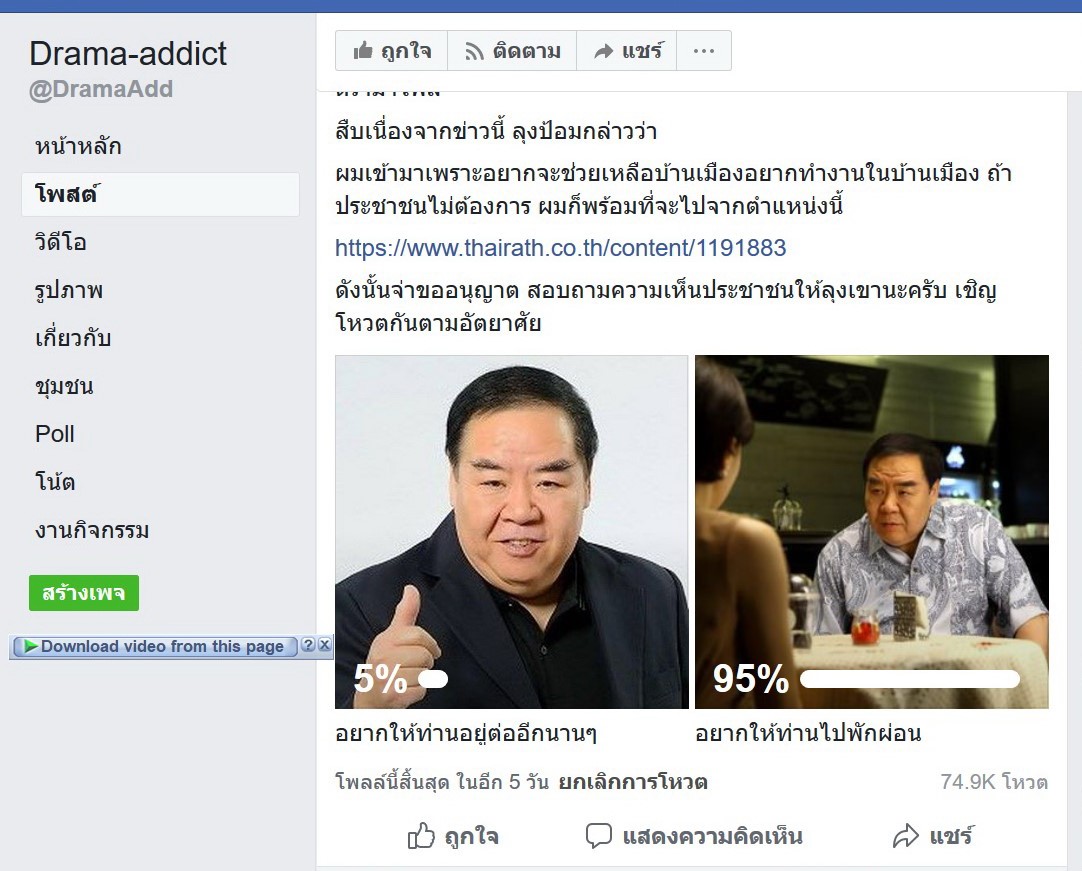Open the three-dots more options menu

[x=704, y=50]
